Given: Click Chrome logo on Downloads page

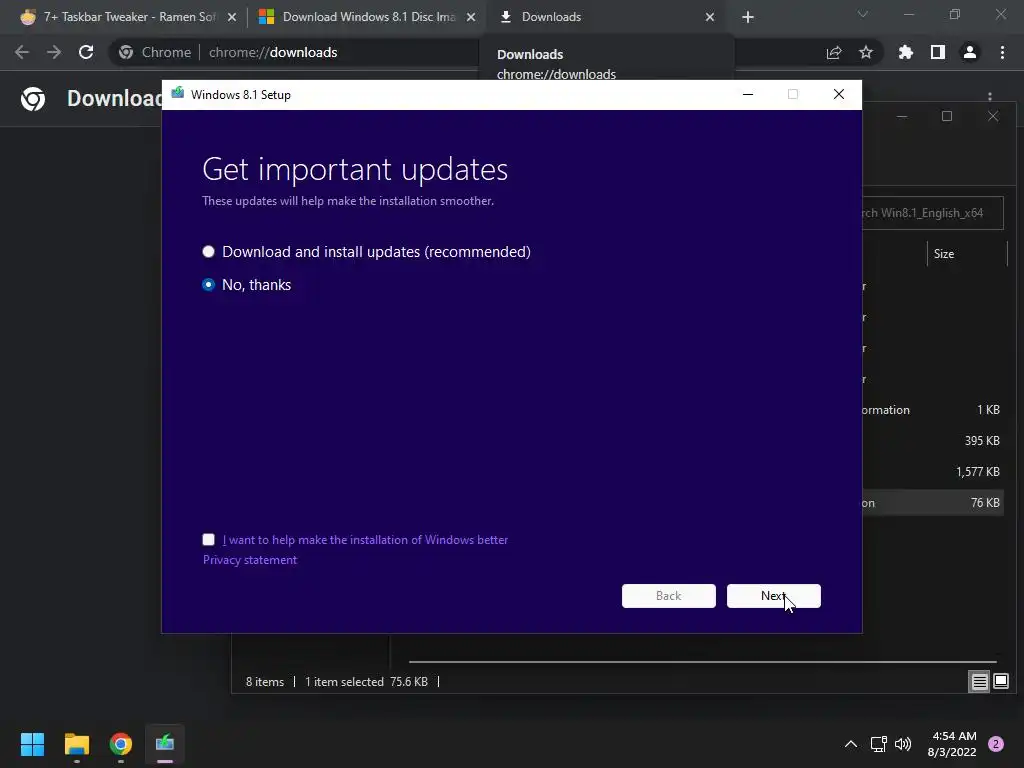Looking at the screenshot, I should click(33, 99).
